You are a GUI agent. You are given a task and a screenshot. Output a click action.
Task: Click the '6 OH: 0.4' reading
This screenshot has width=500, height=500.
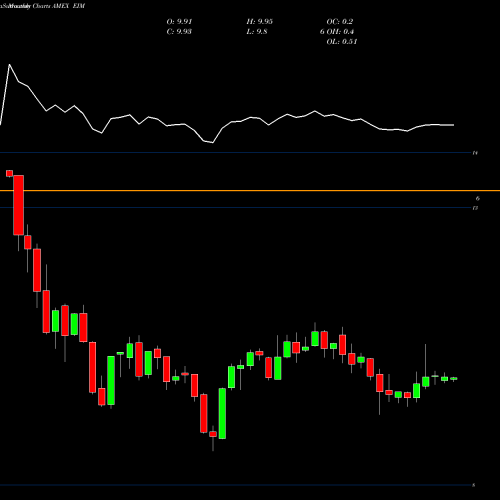(x=337, y=32)
